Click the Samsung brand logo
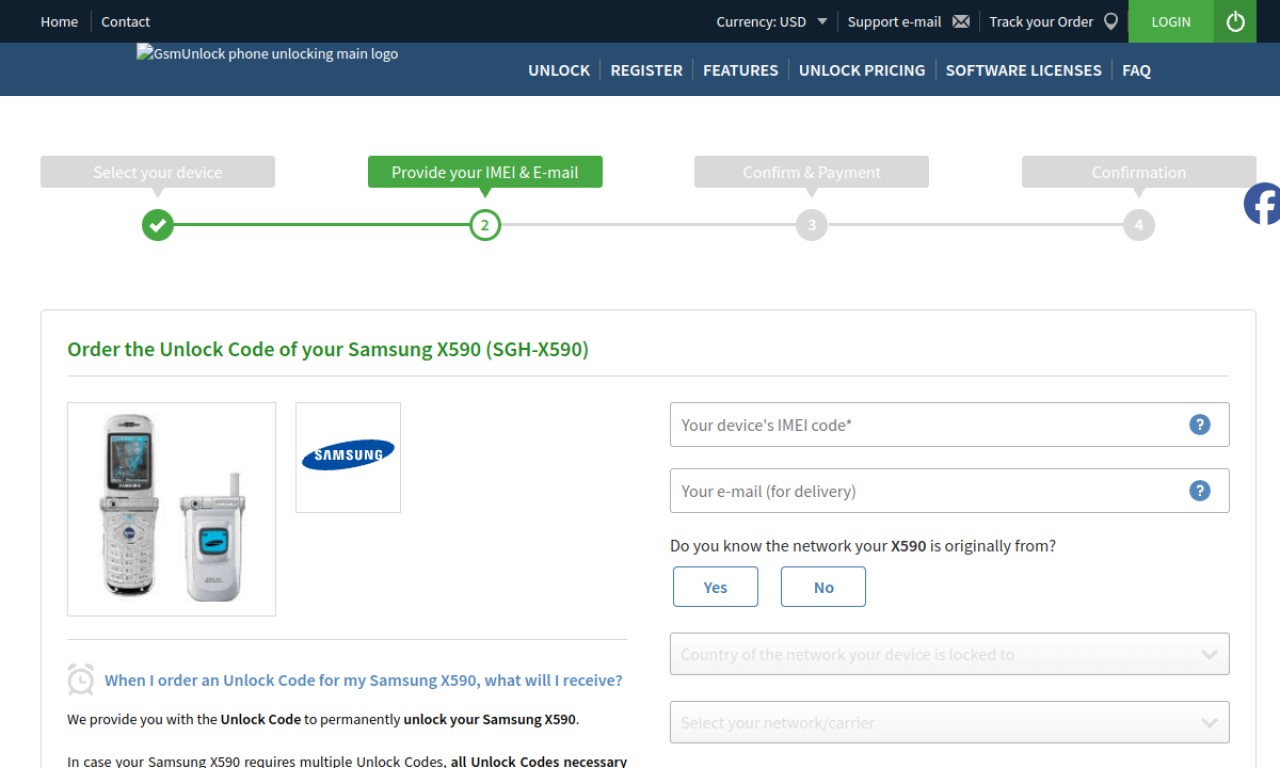 click(348, 456)
